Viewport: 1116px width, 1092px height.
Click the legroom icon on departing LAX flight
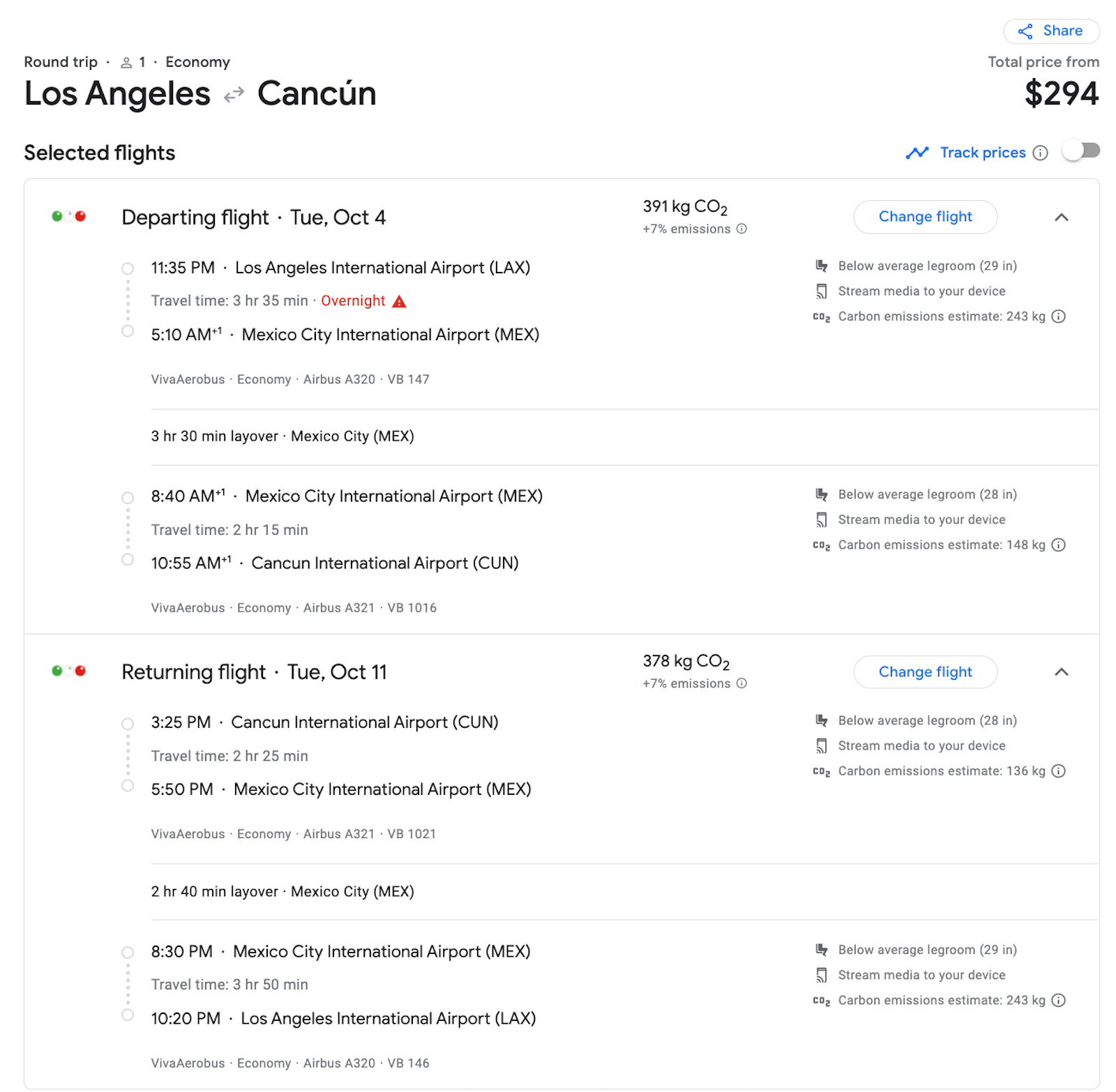pyautogui.click(x=822, y=266)
